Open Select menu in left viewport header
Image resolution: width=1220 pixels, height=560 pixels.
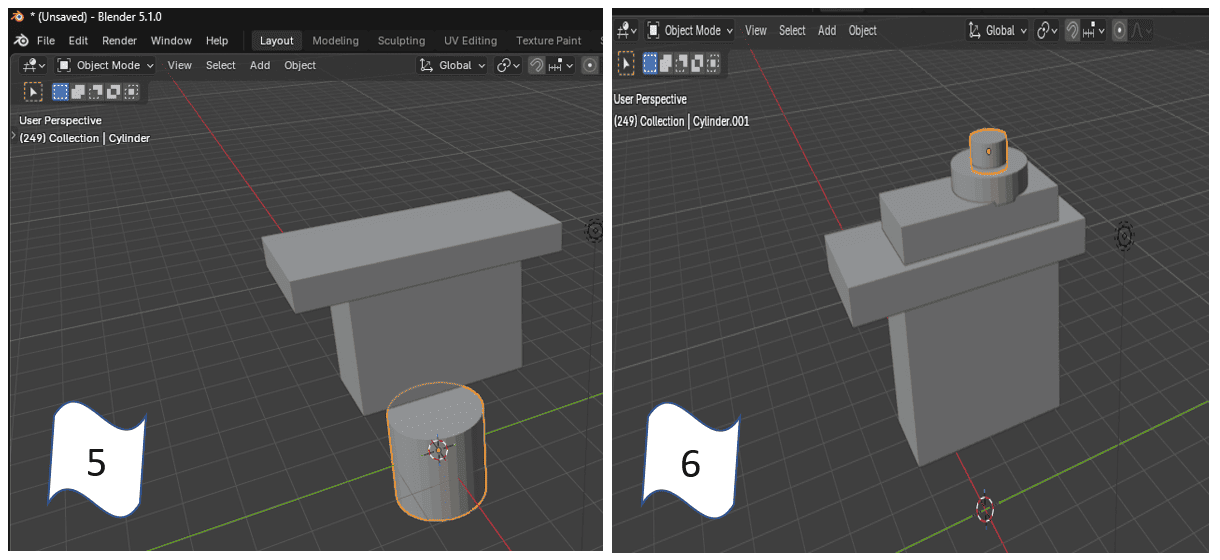pyautogui.click(x=221, y=65)
